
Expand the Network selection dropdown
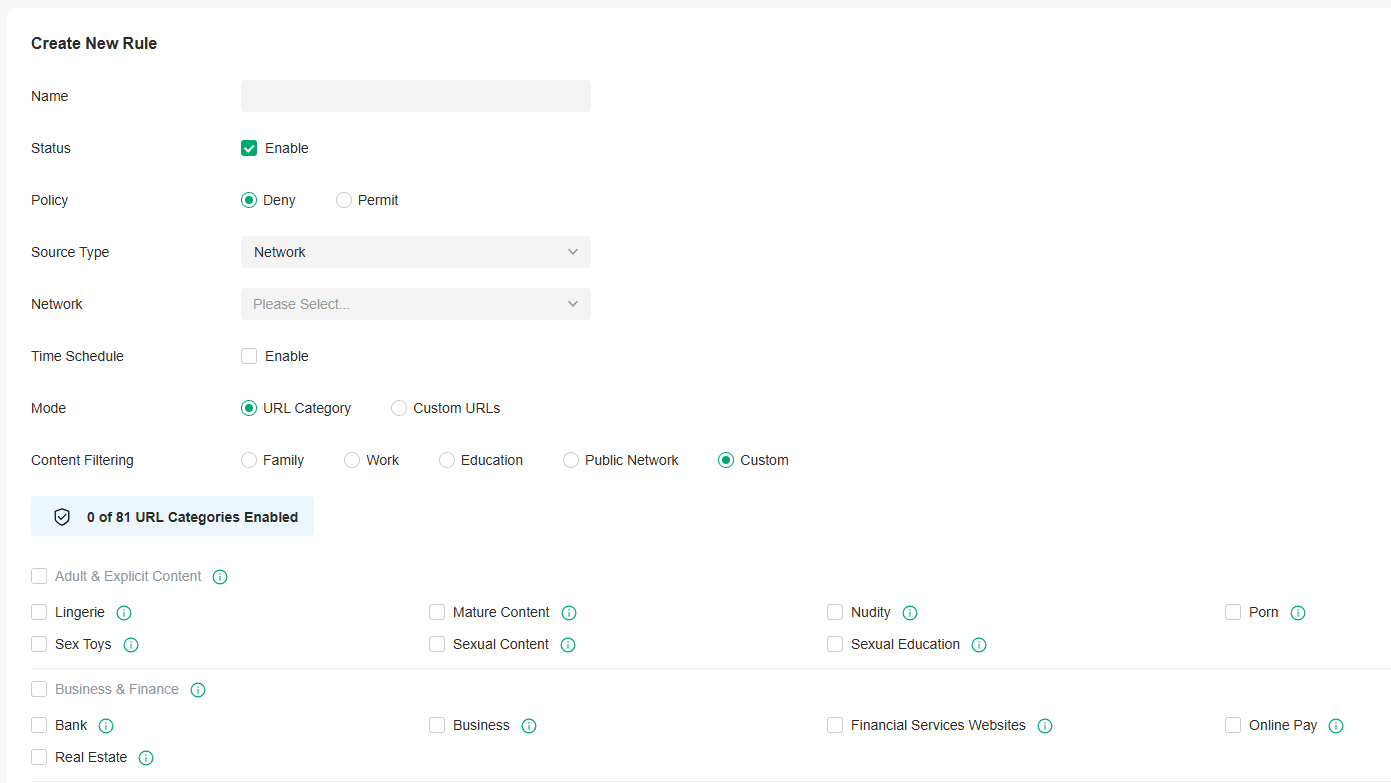(415, 303)
